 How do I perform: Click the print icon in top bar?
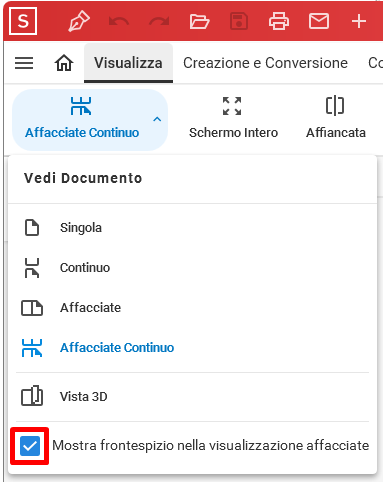pos(279,21)
